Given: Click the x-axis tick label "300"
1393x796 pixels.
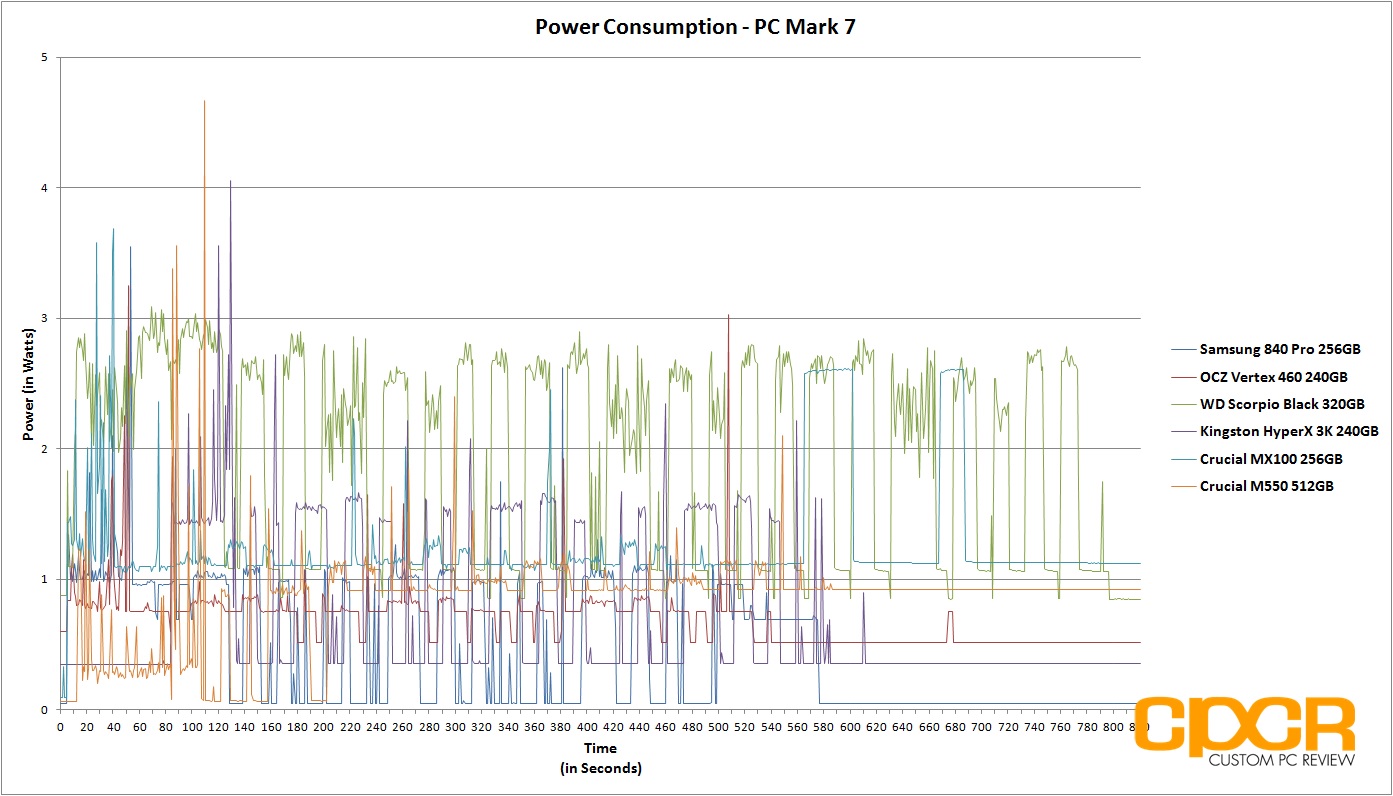Looking at the screenshot, I should pos(455,727).
